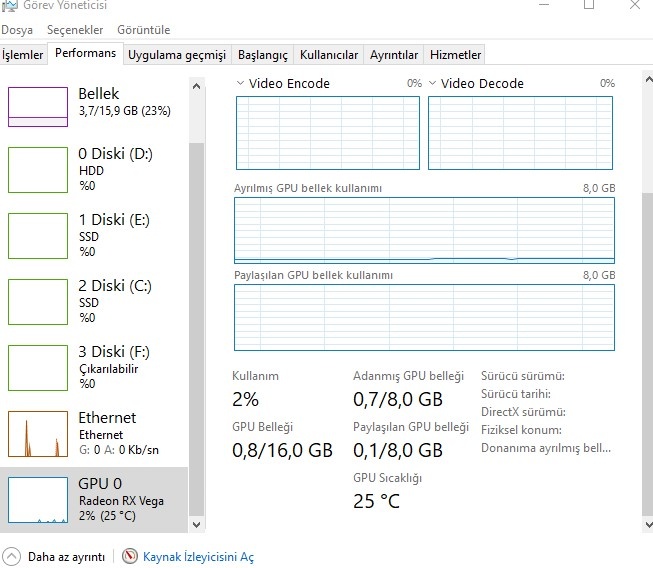Image resolution: width=653 pixels, height=568 pixels.
Task: Collapse view with Daha az ayrıntı arrow
Action: click(12, 557)
